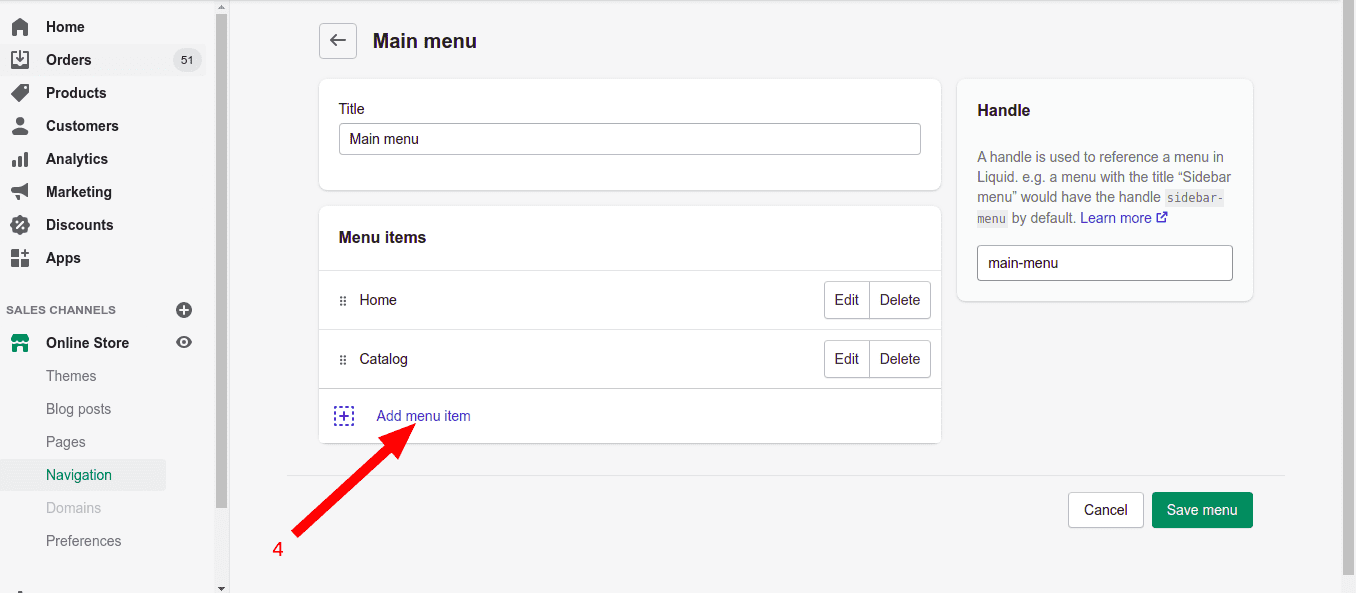The image size is (1356, 593).
Task: Click the Save menu button
Action: point(1202,510)
